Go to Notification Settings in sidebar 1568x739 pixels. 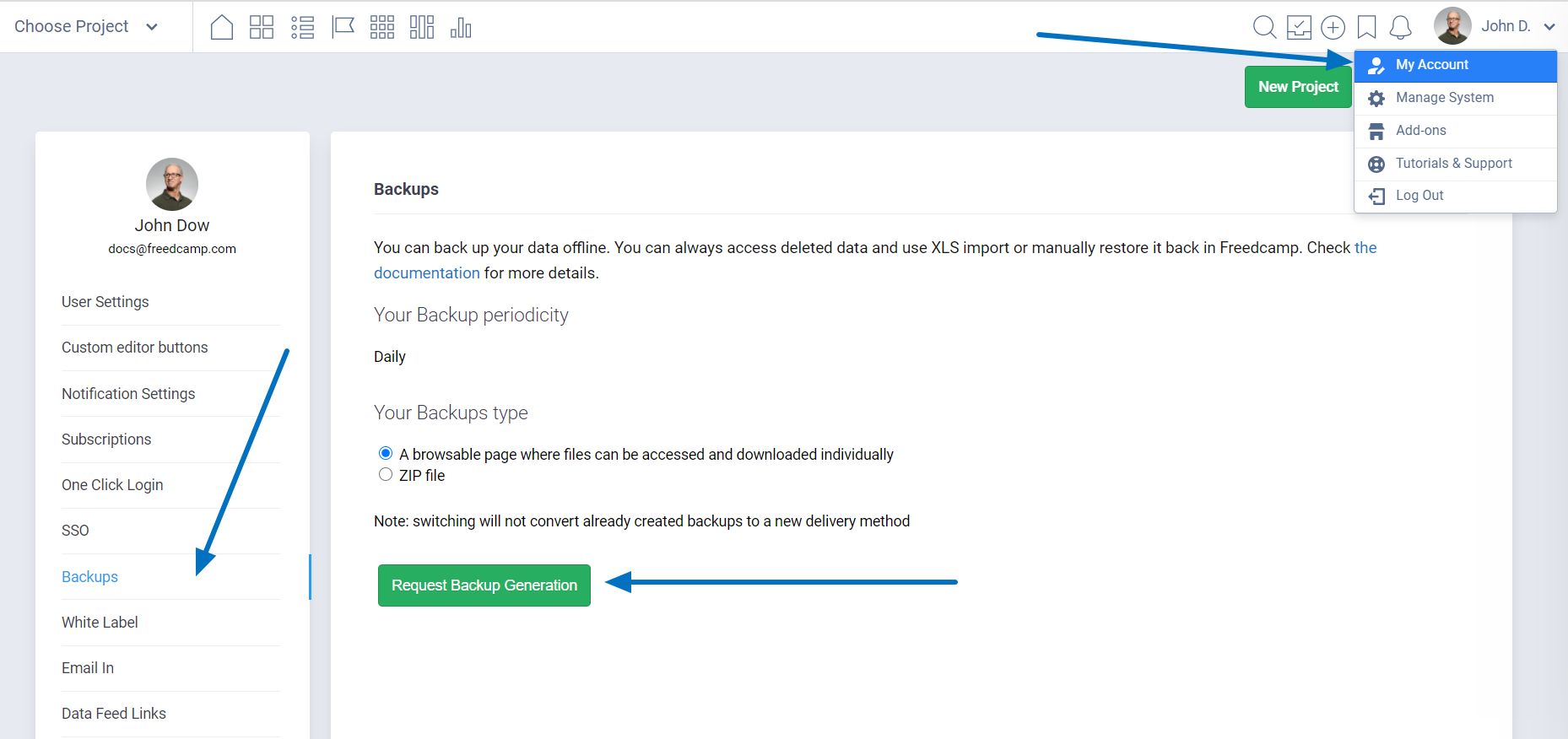click(128, 394)
